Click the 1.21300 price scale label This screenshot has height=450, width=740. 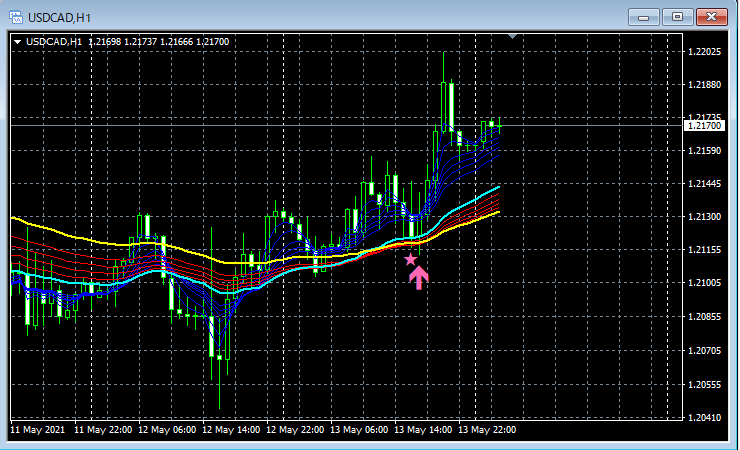(705, 217)
